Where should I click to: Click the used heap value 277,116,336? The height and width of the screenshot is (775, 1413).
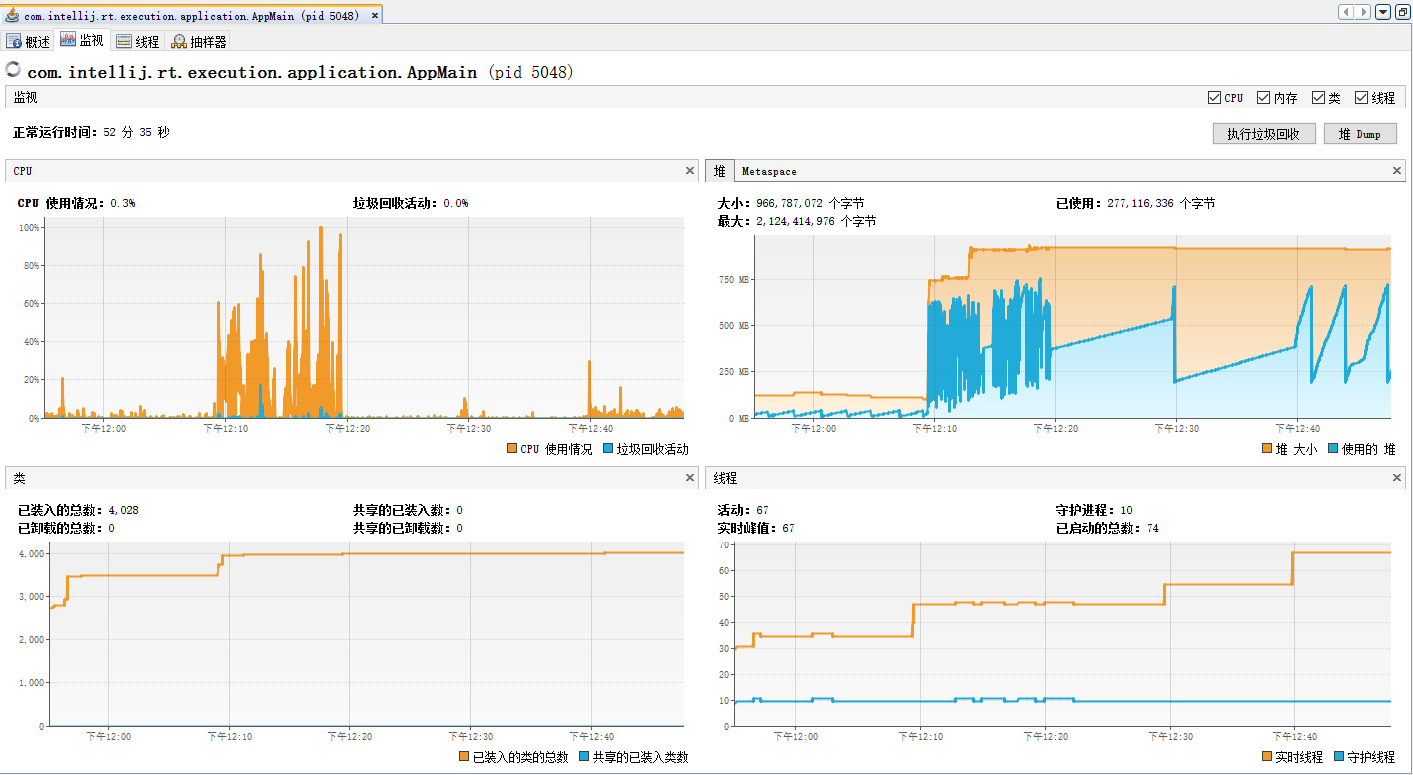tap(1141, 203)
